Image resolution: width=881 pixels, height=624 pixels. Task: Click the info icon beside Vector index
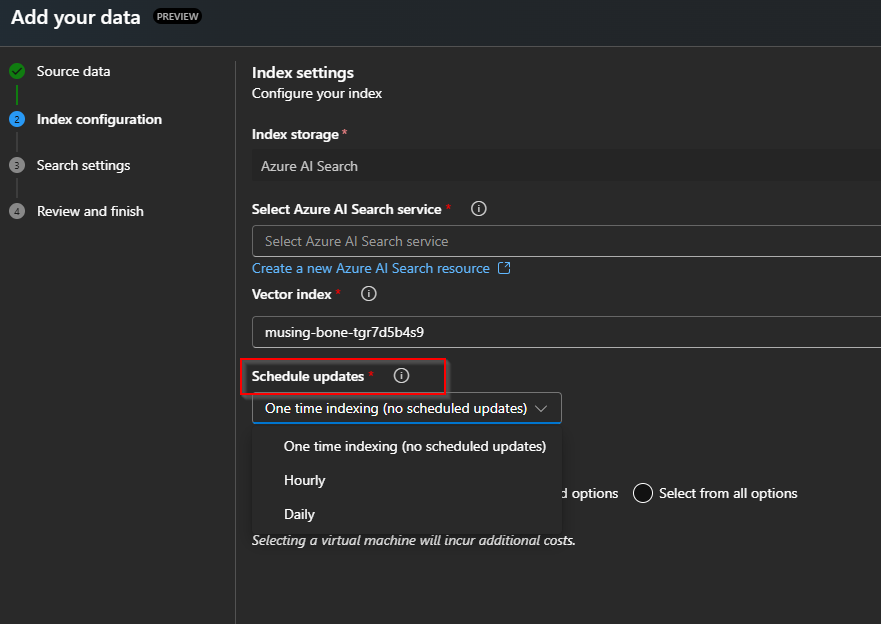pos(369,294)
